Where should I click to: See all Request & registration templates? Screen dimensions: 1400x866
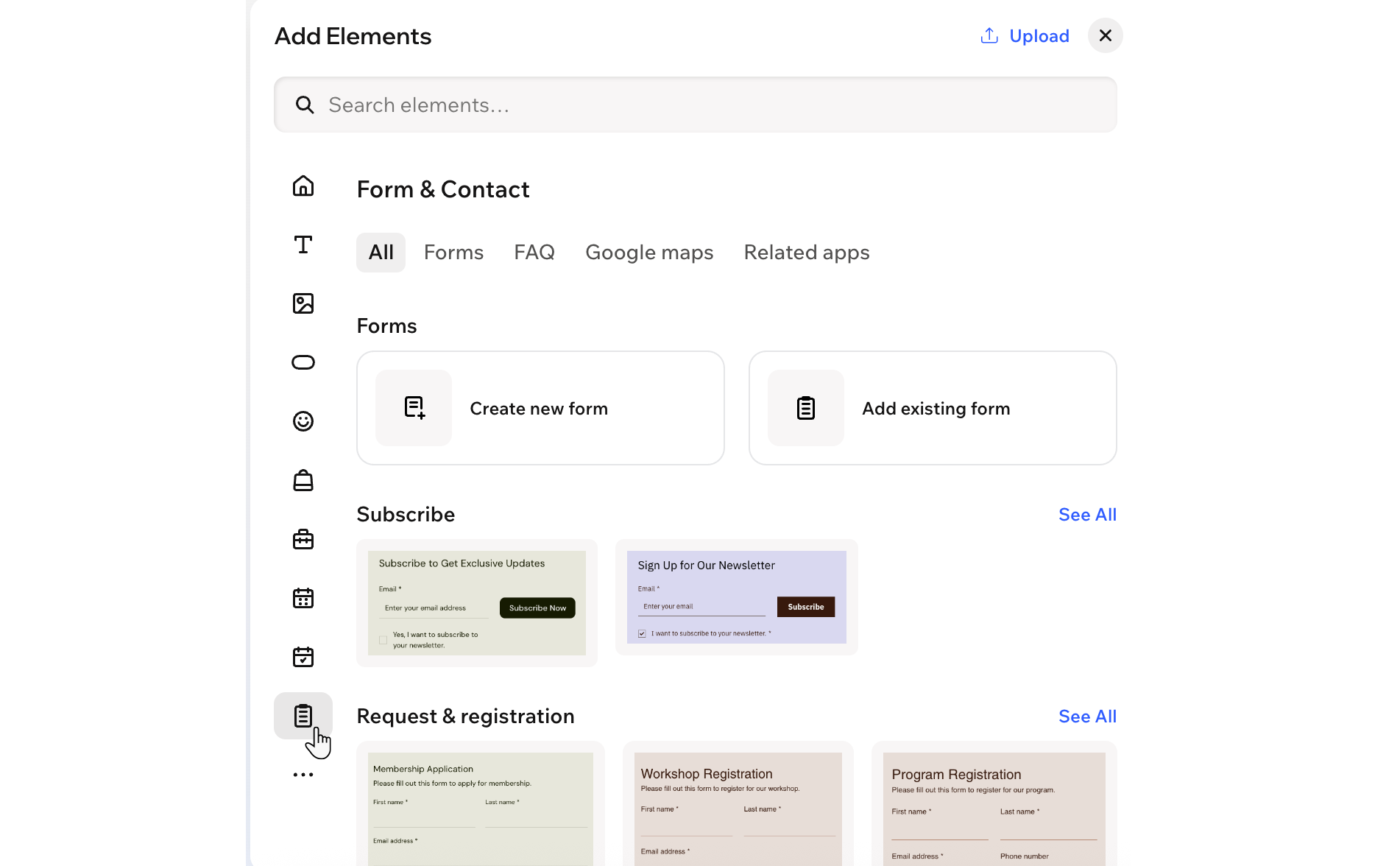pyautogui.click(x=1087, y=717)
